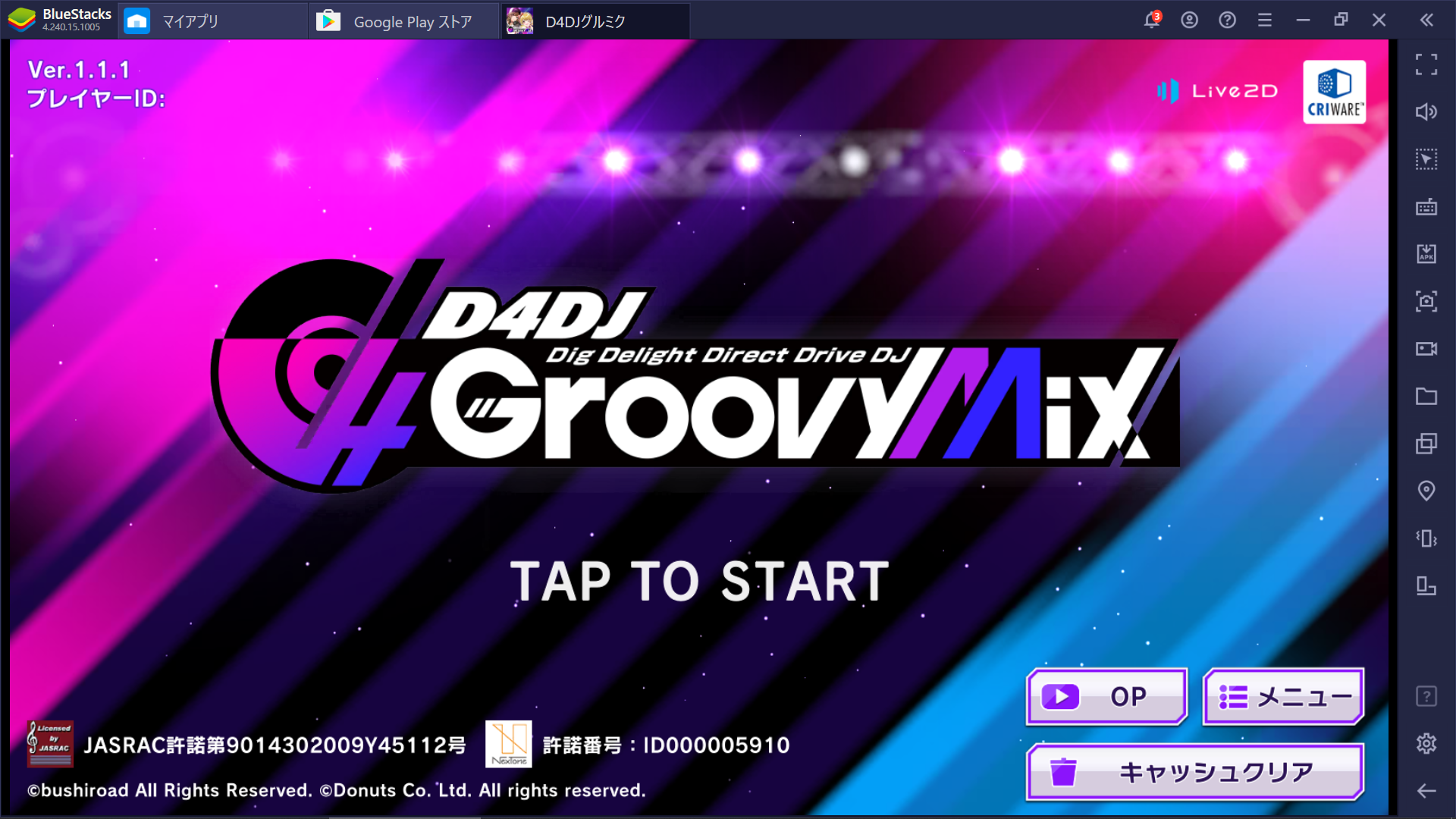Open the メニュー button
The image size is (1456, 819).
pyautogui.click(x=1284, y=696)
